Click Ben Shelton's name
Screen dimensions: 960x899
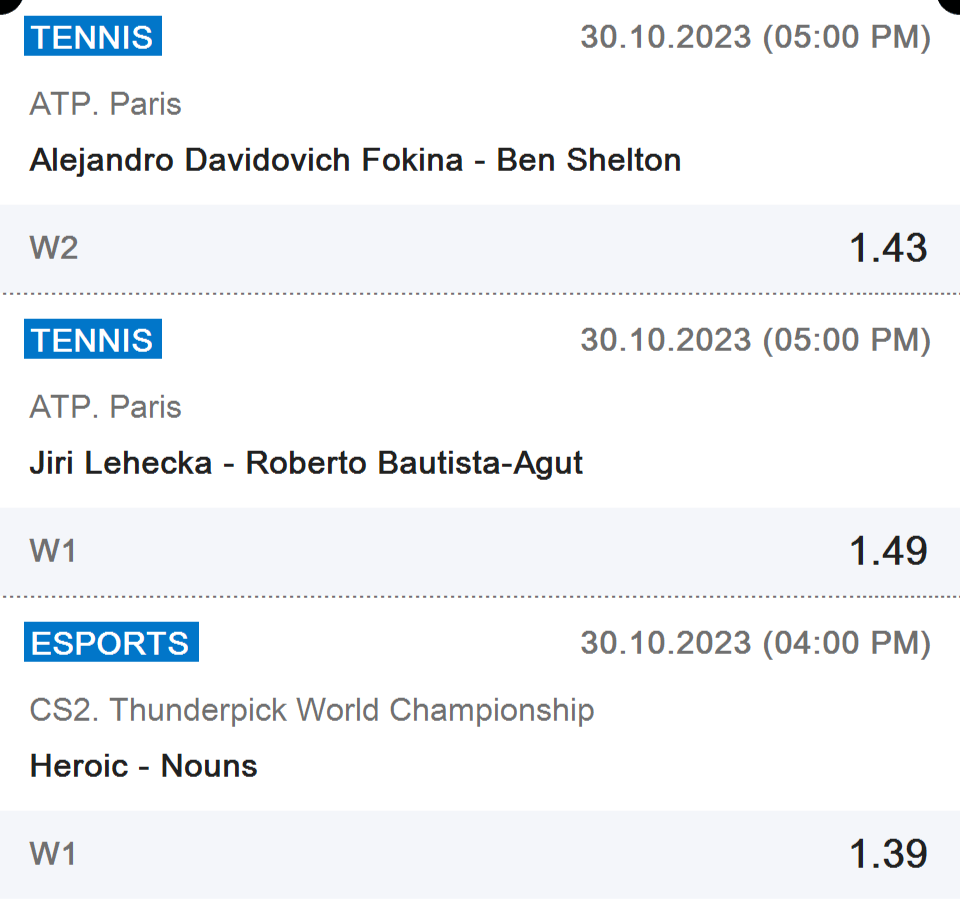tap(589, 160)
